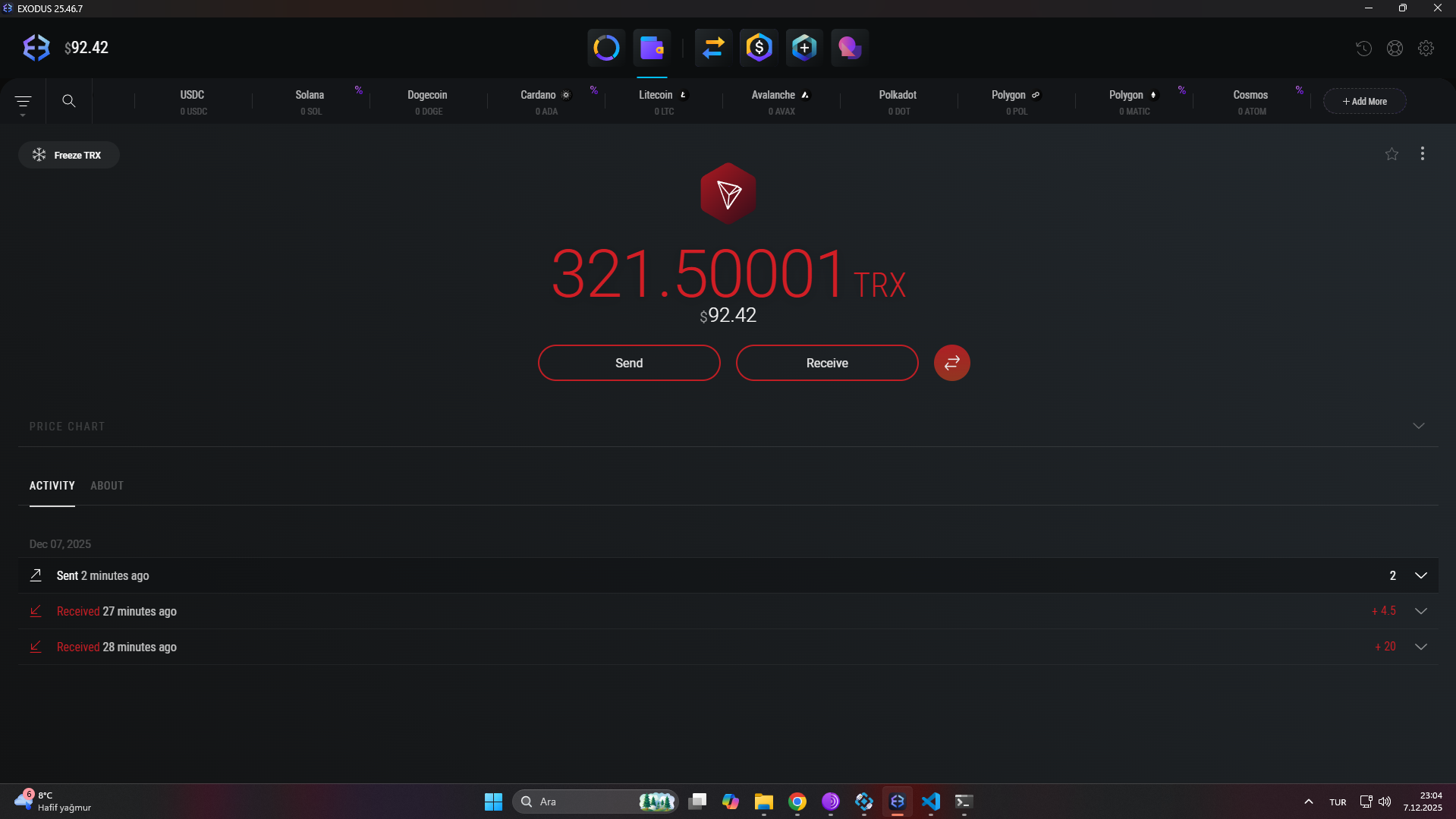Screen dimensions: 1456x819
Task: Switch to the Solana asset tab
Action: 311,102
